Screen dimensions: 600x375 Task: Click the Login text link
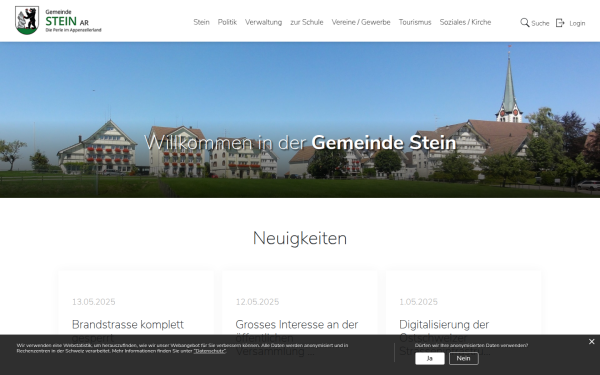point(577,23)
